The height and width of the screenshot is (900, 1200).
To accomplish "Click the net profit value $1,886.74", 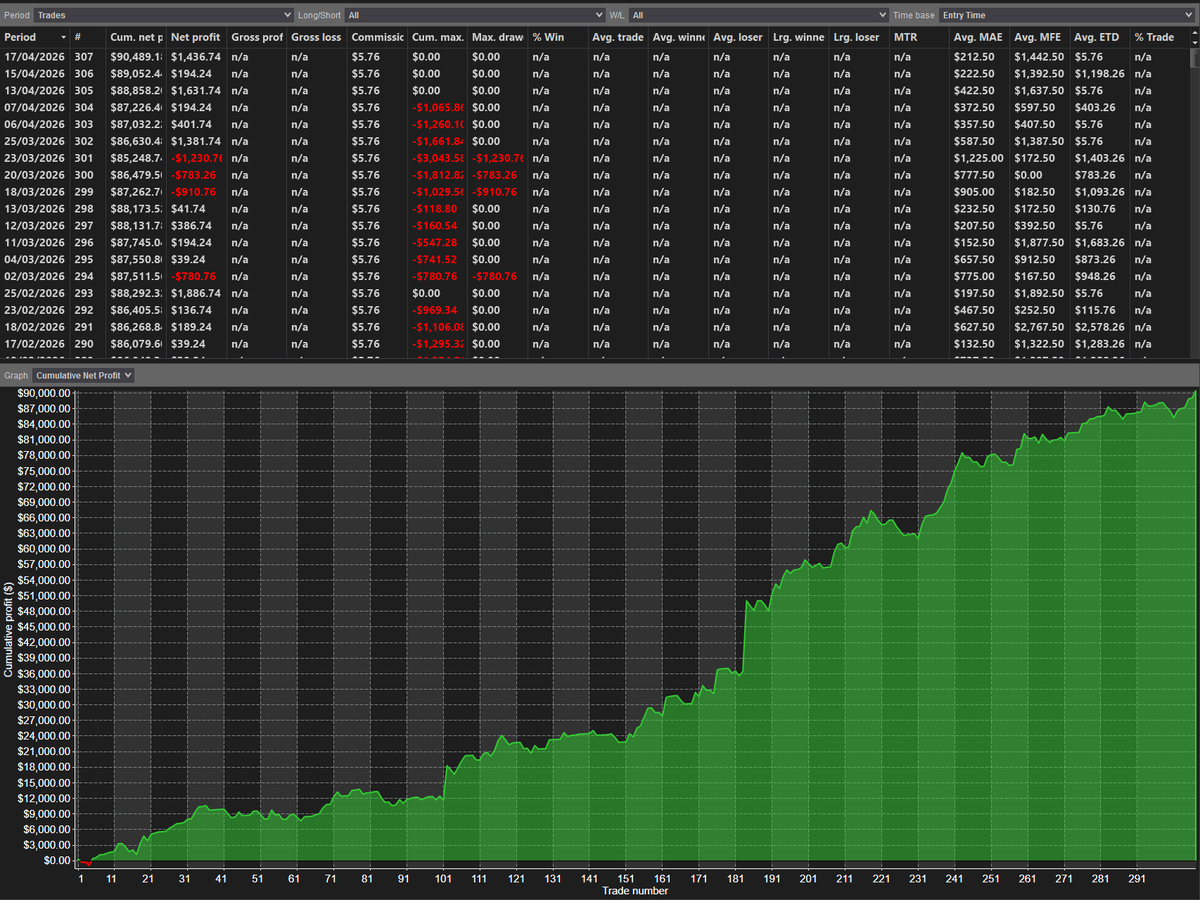I will (195, 294).
